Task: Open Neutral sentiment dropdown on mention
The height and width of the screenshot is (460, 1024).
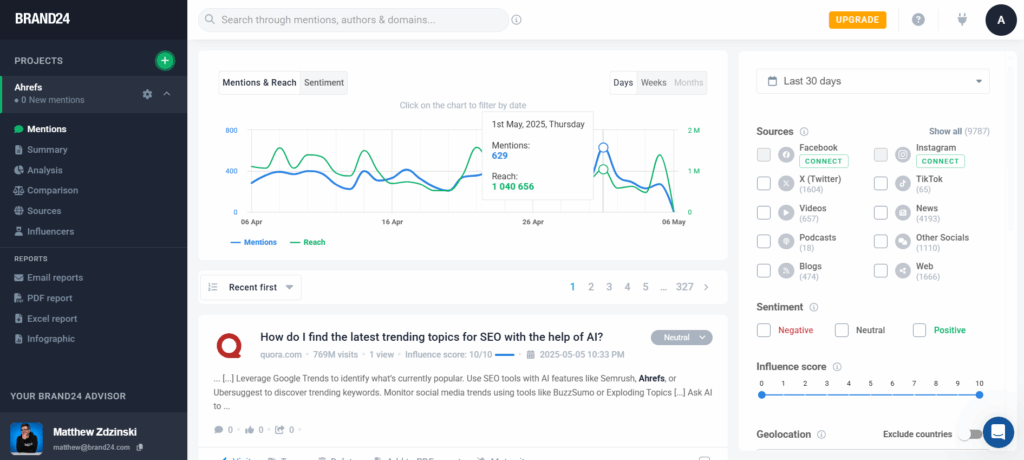Action: tap(681, 338)
